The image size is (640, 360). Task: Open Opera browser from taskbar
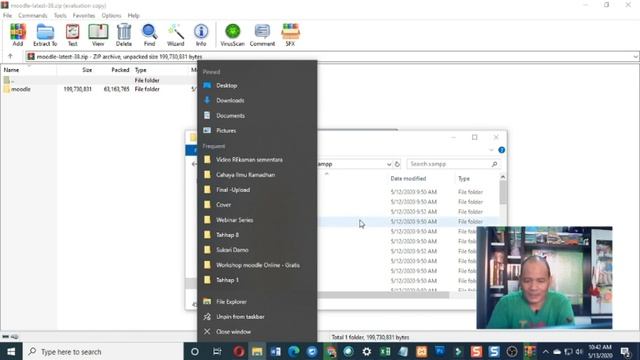click(239, 351)
